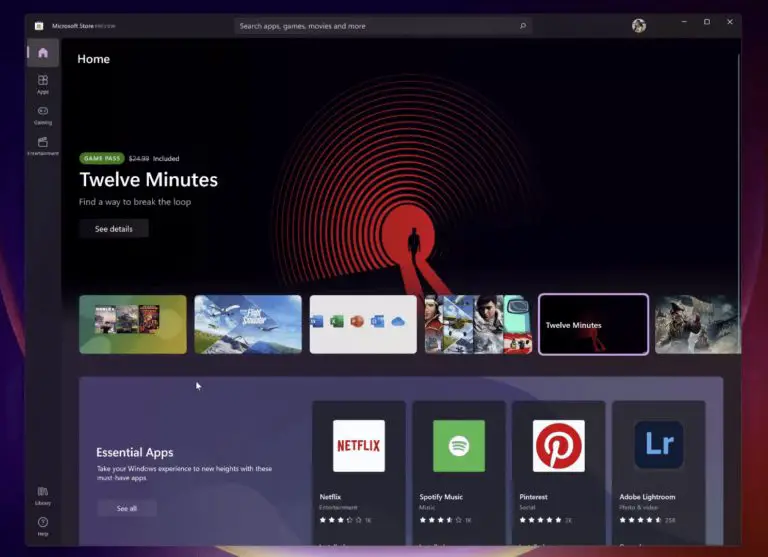Minimize the Microsoft Store window

point(684,22)
